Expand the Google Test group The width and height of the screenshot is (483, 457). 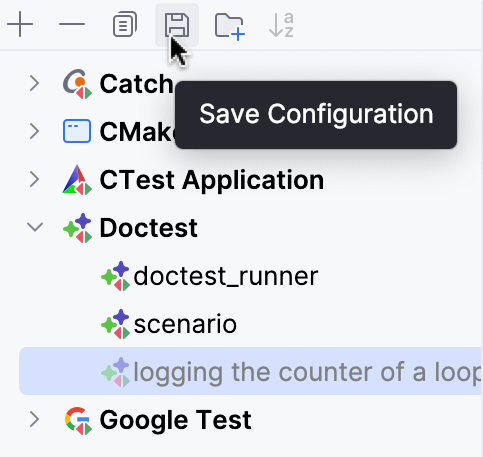pos(35,419)
